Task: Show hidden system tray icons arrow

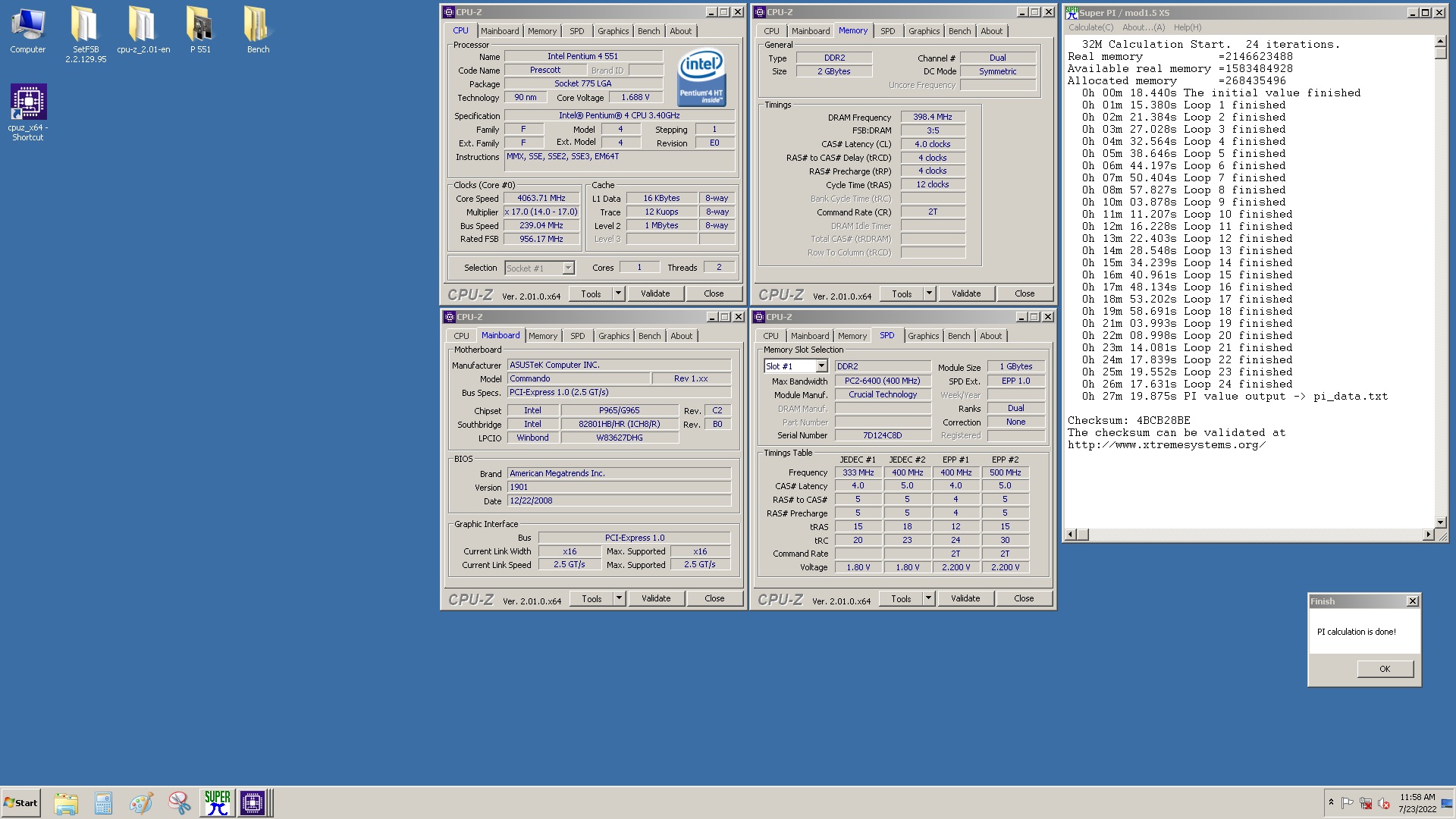Action: [x=1331, y=802]
